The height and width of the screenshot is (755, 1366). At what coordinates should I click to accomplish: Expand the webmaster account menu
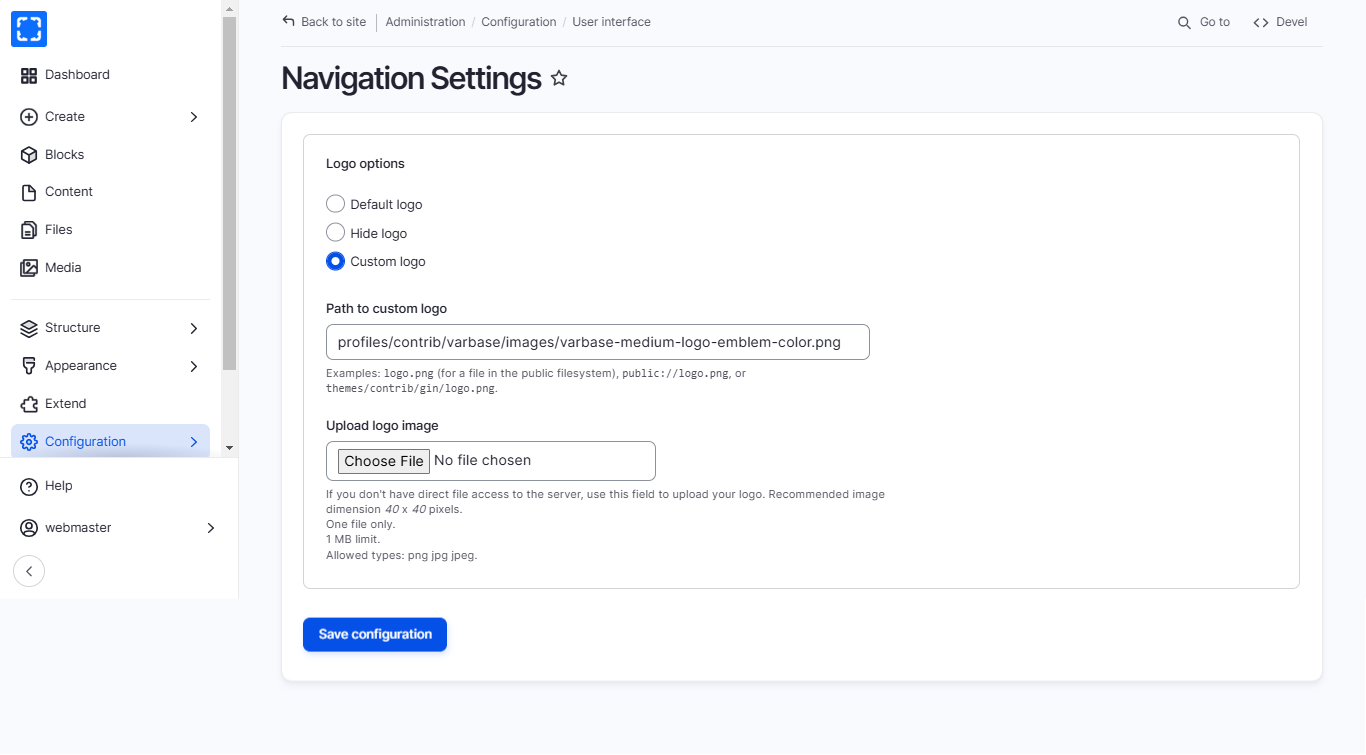click(x=210, y=528)
